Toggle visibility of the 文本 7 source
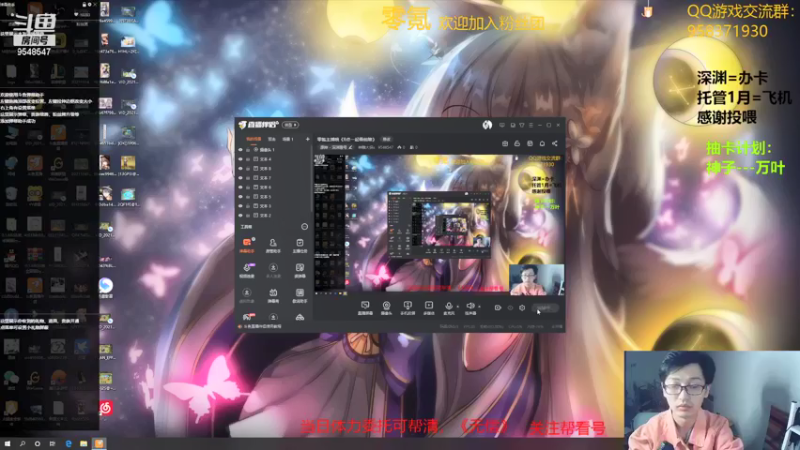This screenshot has width=800, height=450. [x=241, y=178]
